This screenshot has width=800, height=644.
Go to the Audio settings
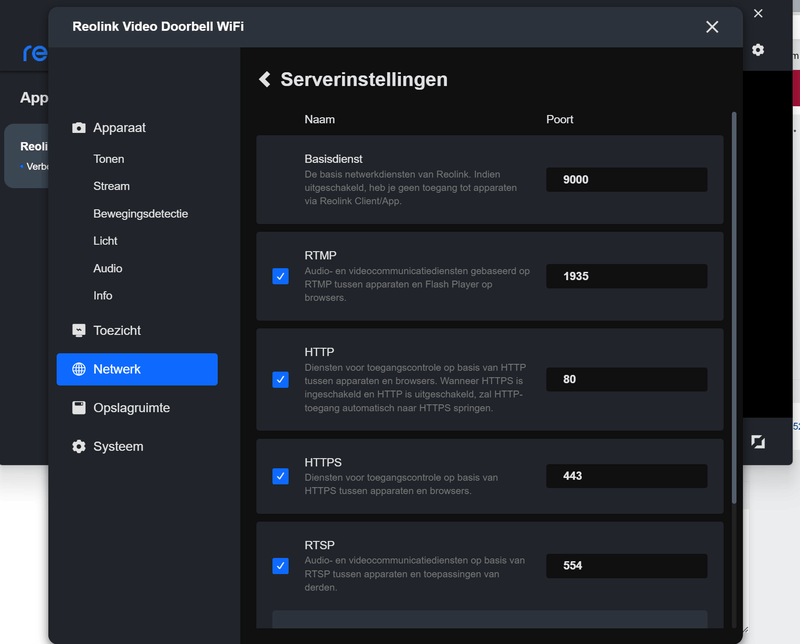coord(108,268)
